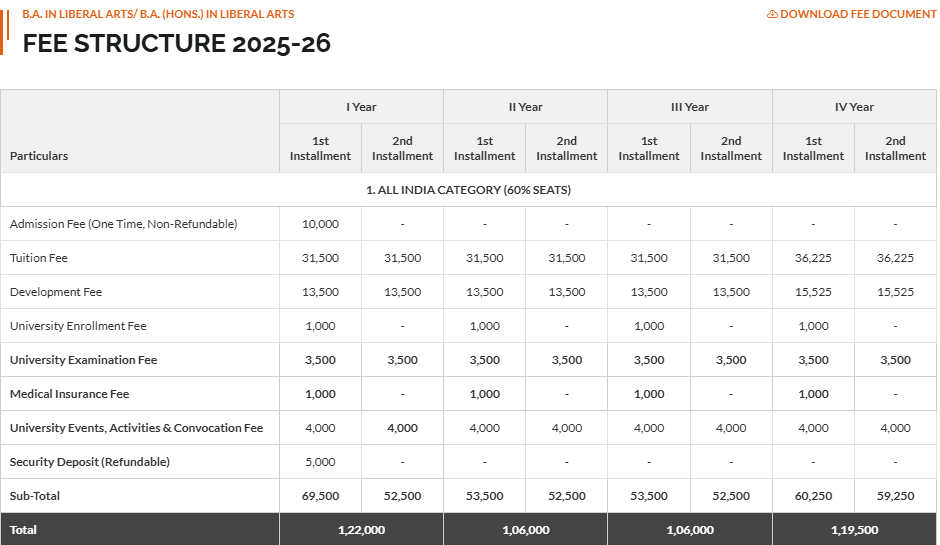Click the Admission Fee row label
This screenshot has height=545, width=940.
click(123, 224)
